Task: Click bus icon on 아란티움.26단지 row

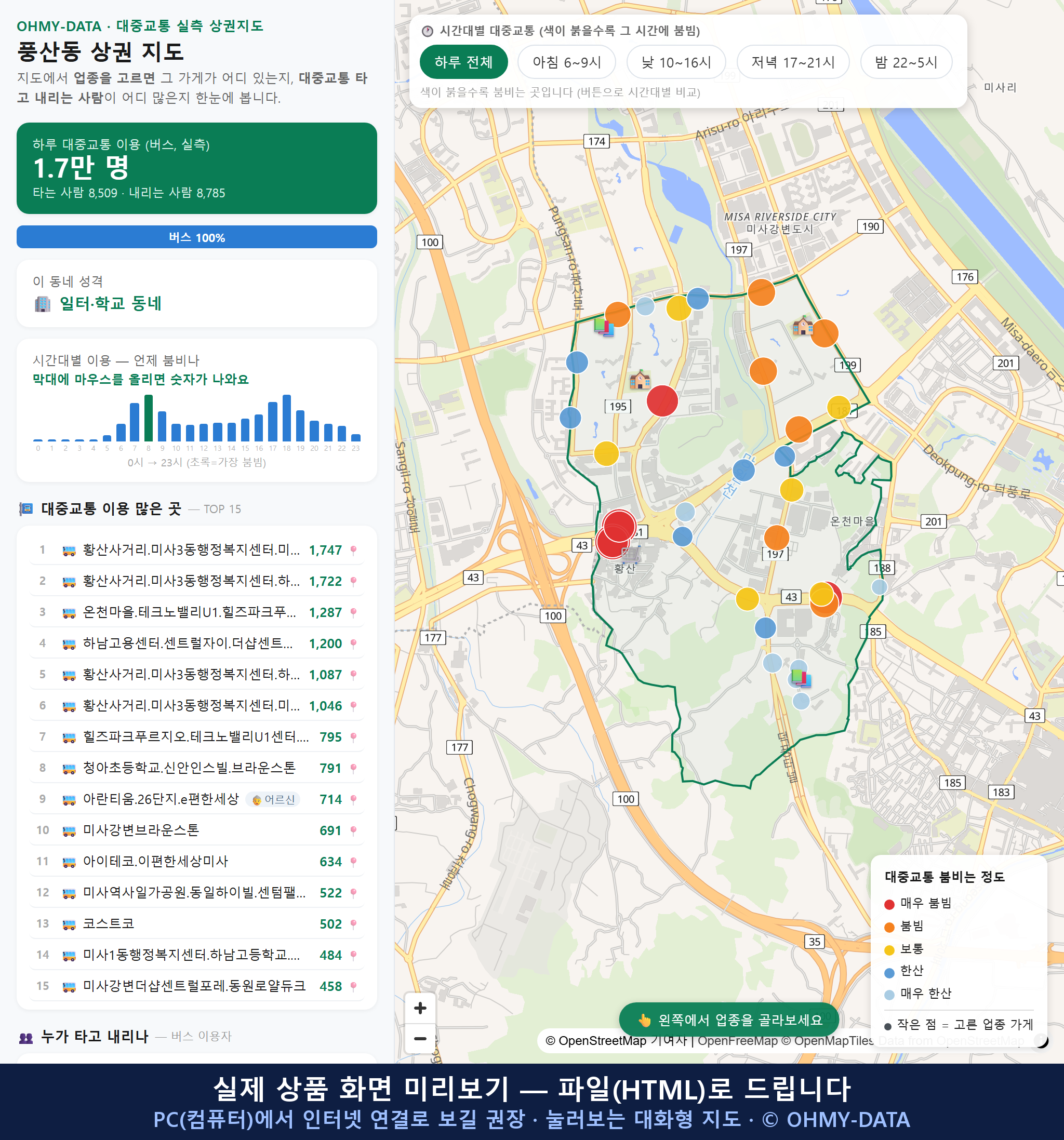Action: tap(69, 799)
